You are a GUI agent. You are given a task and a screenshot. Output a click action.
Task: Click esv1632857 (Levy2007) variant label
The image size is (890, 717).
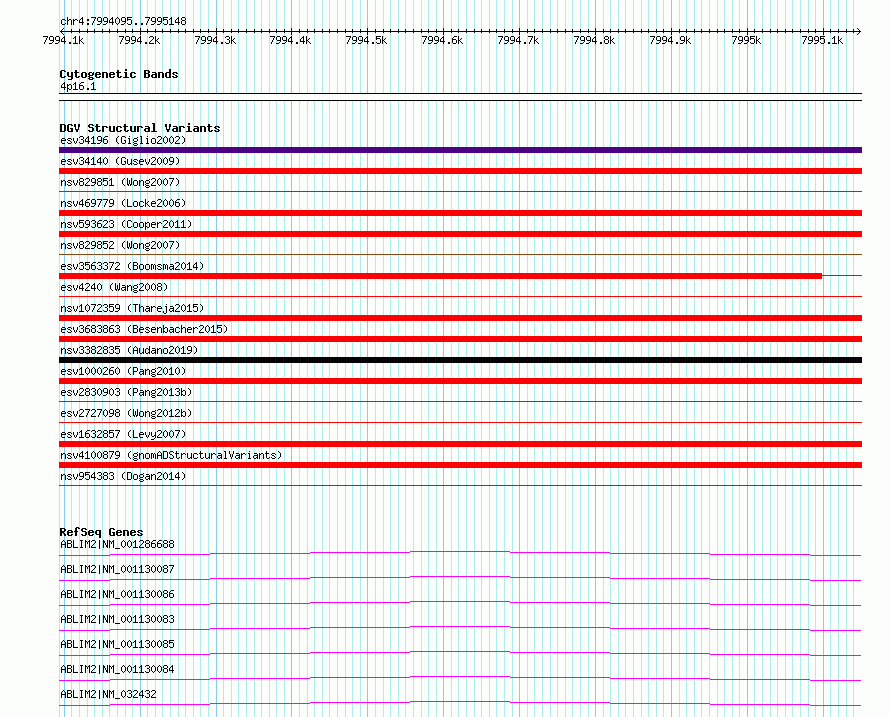pos(123,434)
